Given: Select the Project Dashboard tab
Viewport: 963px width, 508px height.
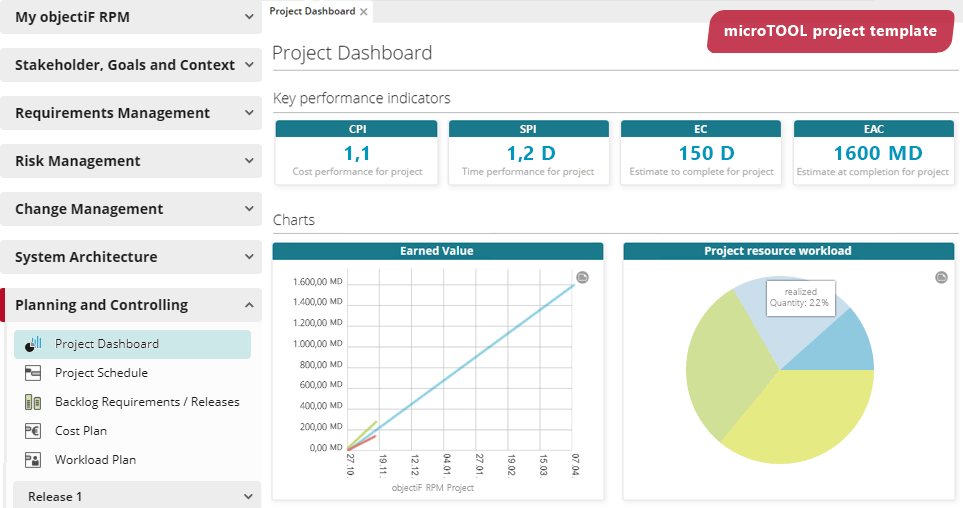Looking at the screenshot, I should coord(312,11).
